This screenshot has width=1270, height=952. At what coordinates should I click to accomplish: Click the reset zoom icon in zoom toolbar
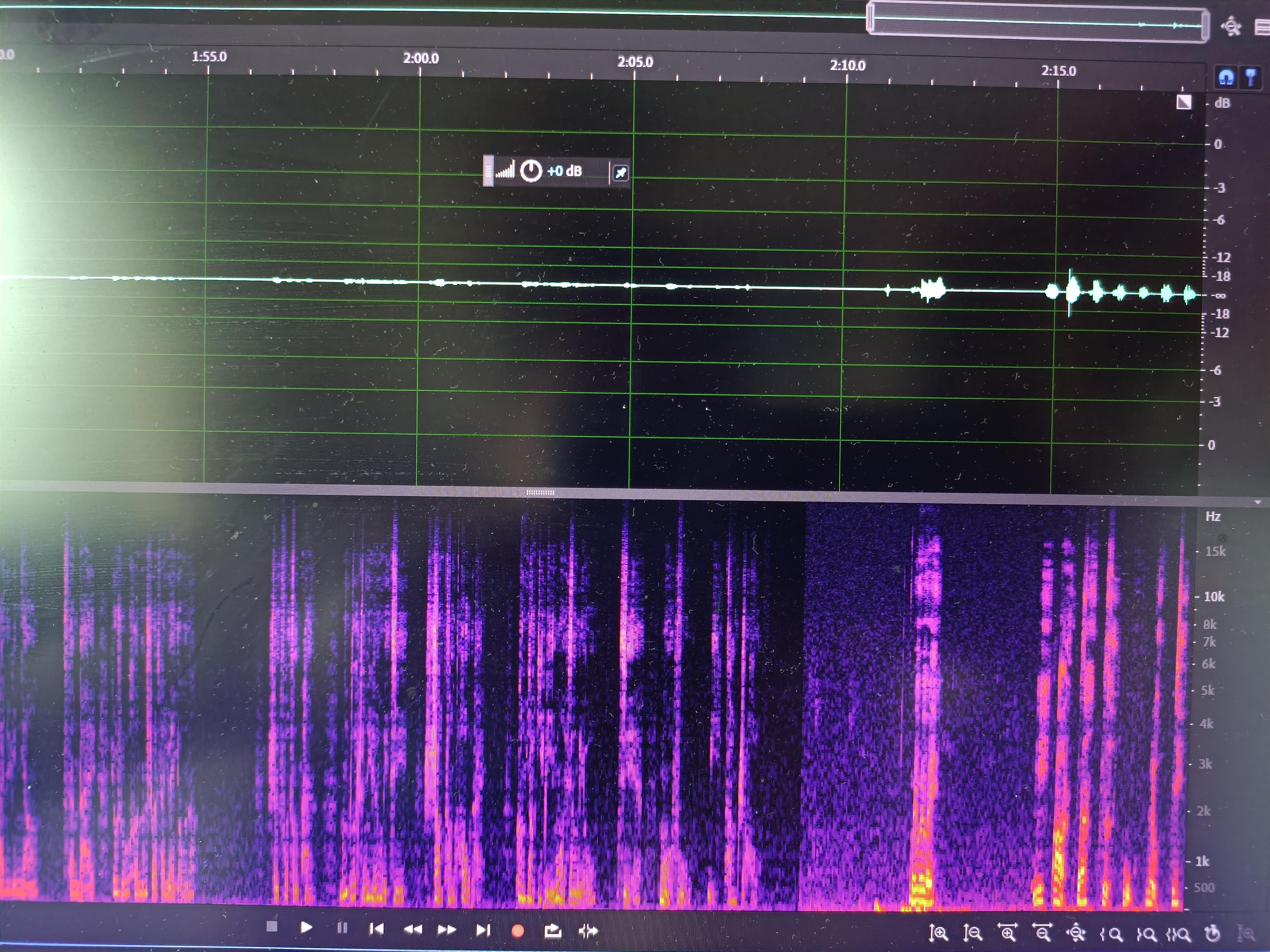click(1213, 934)
